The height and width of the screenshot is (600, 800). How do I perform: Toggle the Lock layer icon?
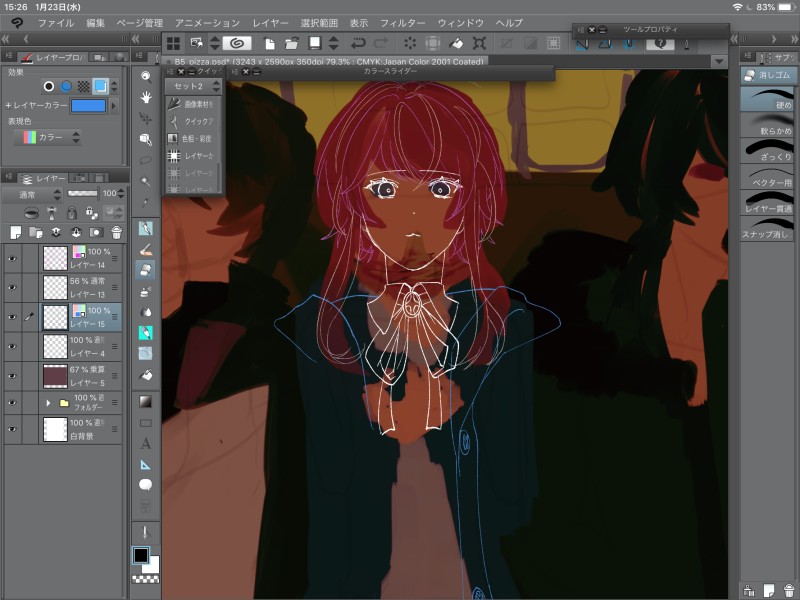pos(72,212)
